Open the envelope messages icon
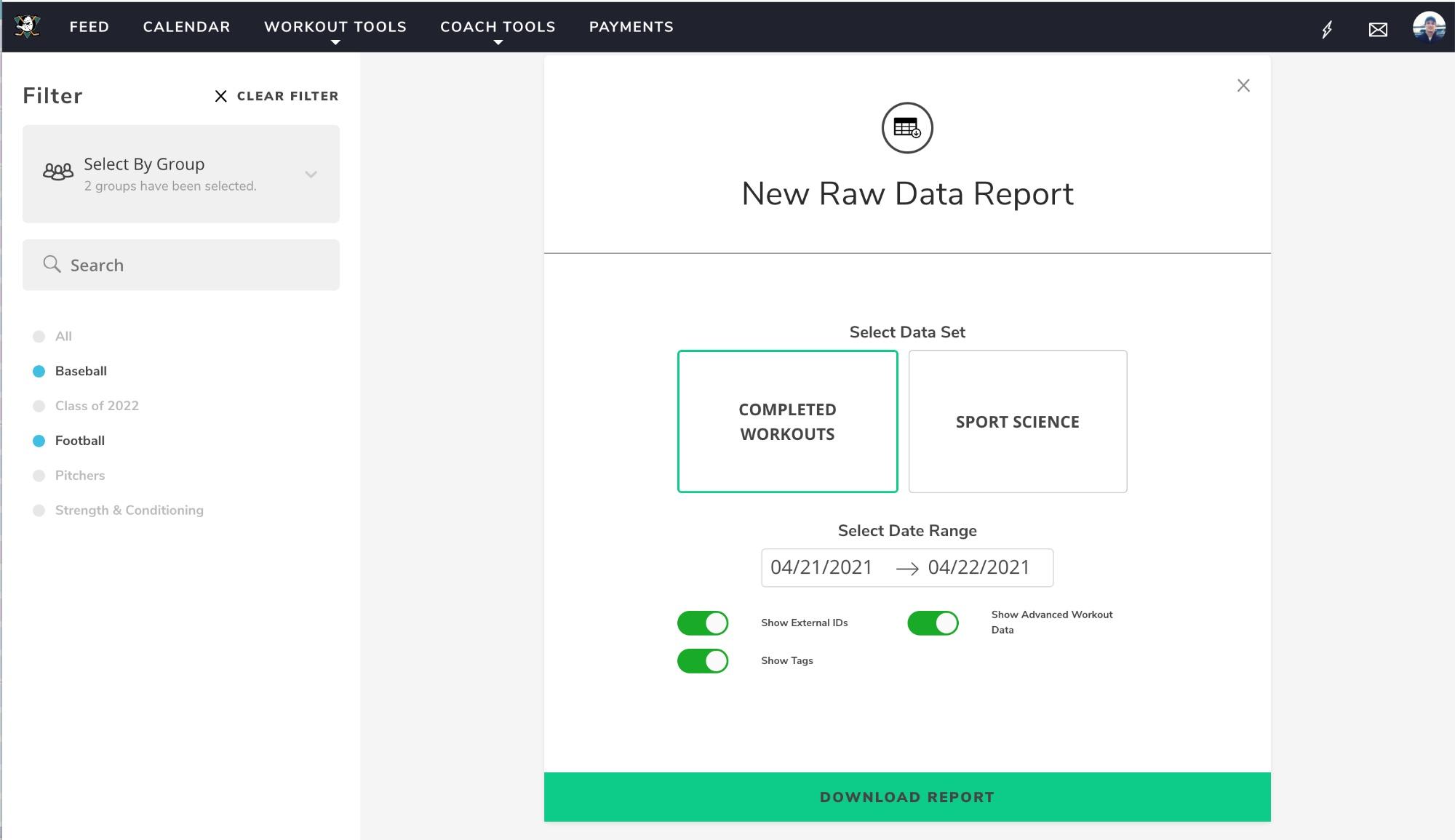This screenshot has width=1455, height=840. (1378, 29)
